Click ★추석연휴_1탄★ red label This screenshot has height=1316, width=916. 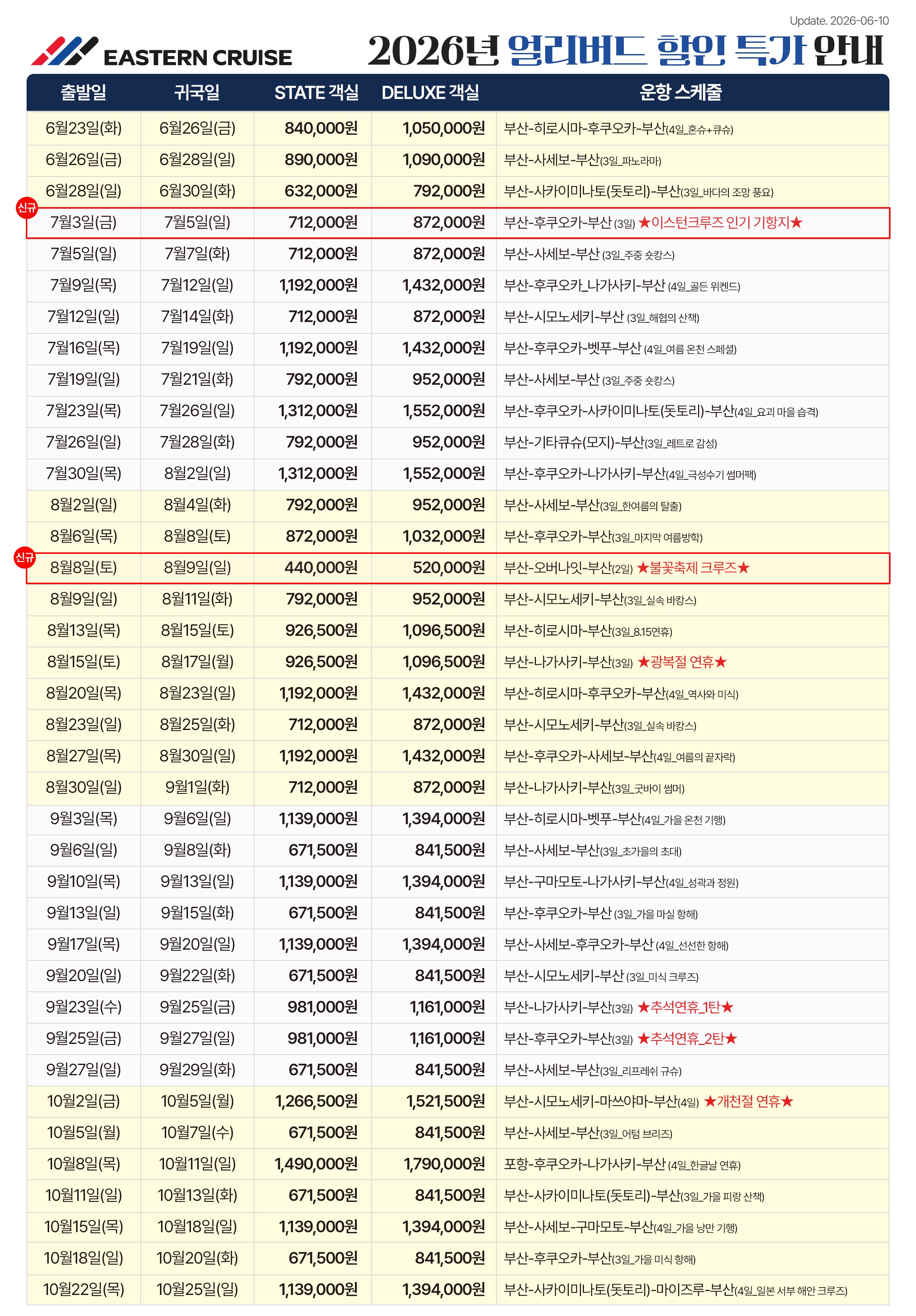686,1008
